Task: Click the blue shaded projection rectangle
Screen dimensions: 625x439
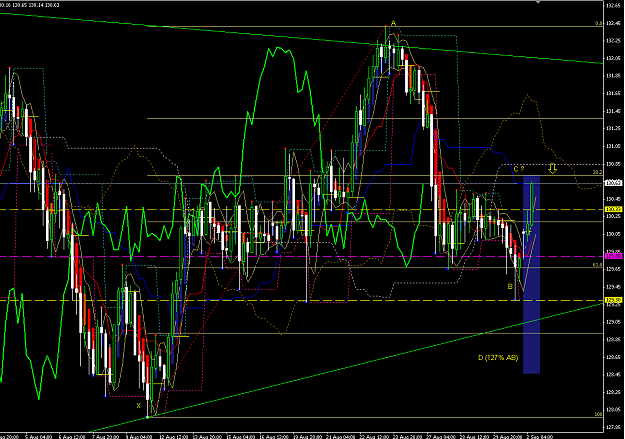Action: click(x=531, y=275)
